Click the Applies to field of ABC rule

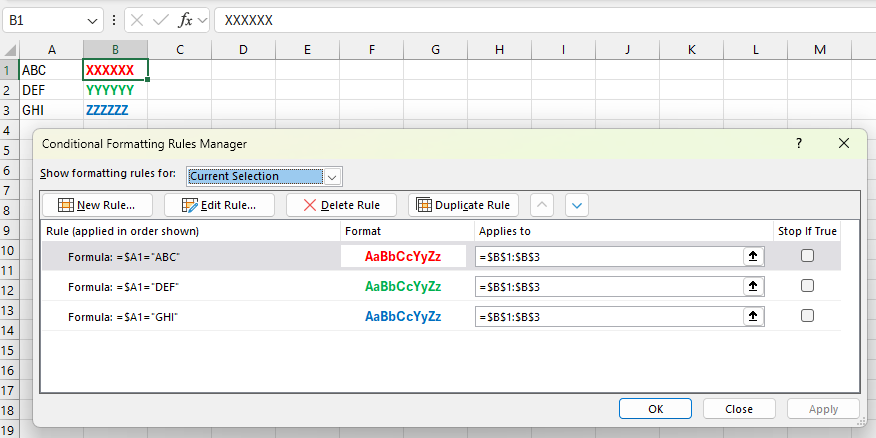tap(609, 256)
